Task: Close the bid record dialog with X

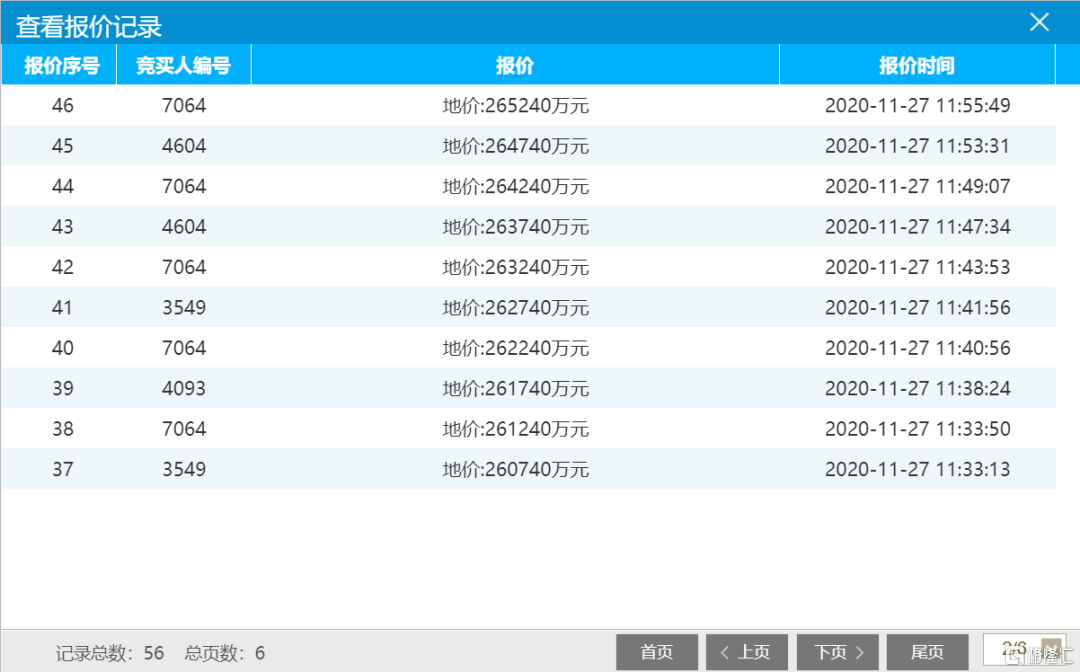Action: coord(1039,22)
